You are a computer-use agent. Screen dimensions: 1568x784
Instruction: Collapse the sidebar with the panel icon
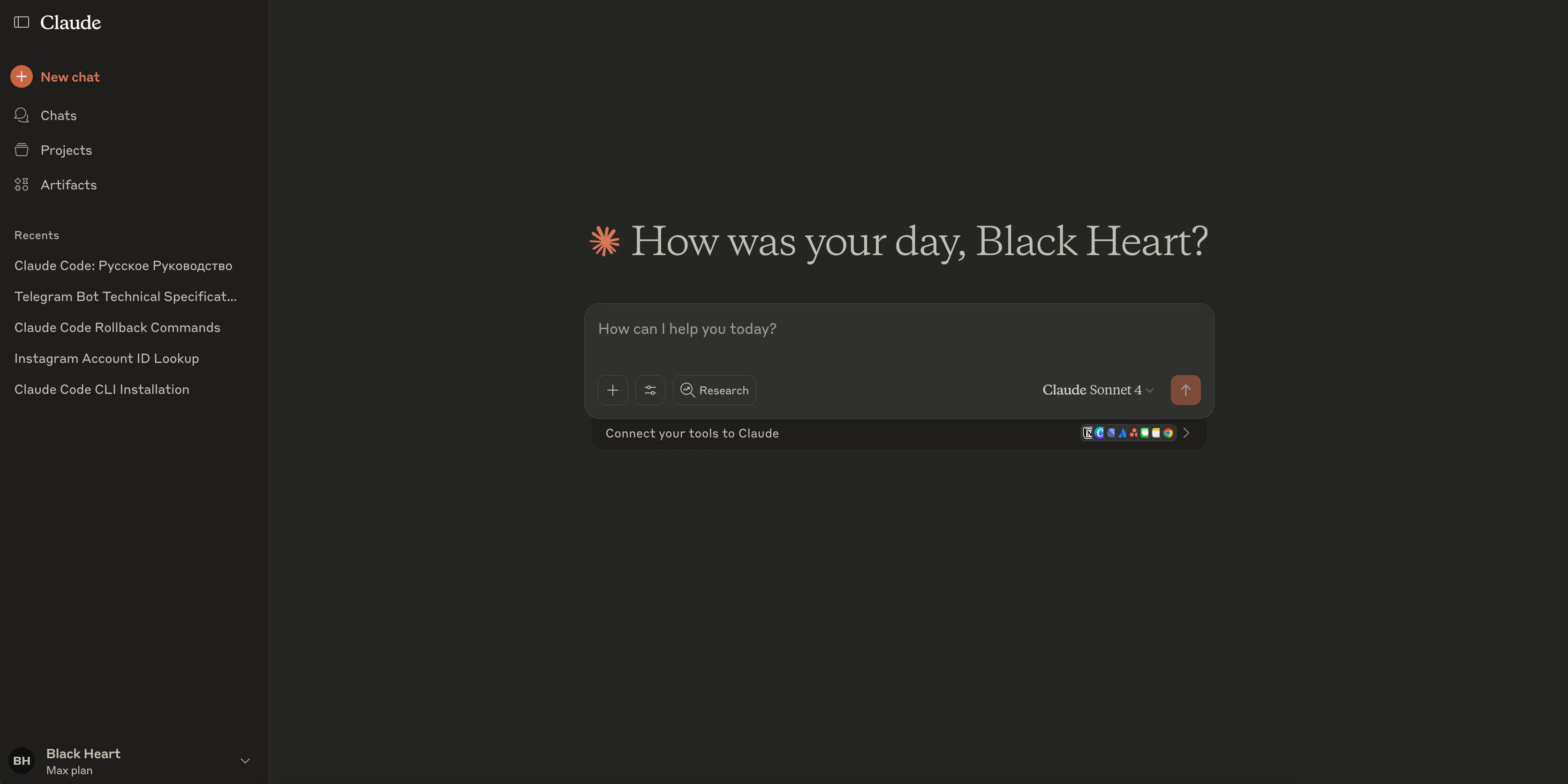point(21,23)
